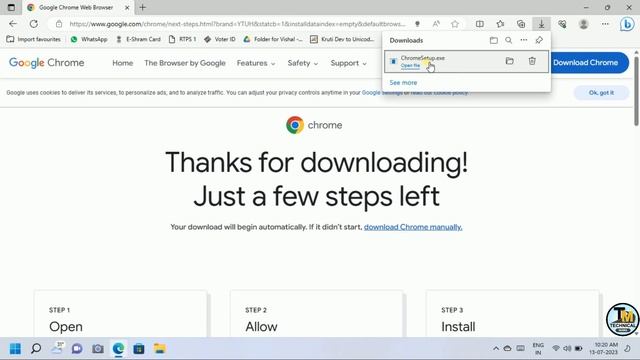Open taskbar Search
Viewport: 640px width, 360px height.
point(36,349)
